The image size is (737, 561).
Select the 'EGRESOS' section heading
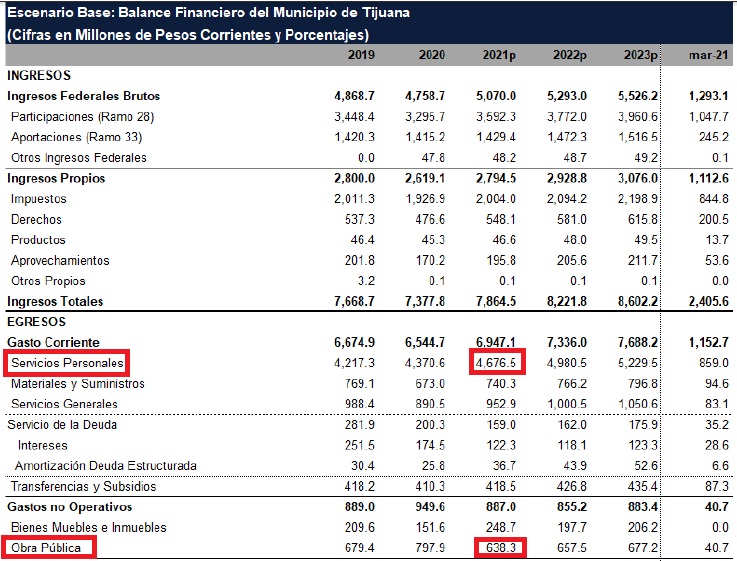click(x=36, y=322)
